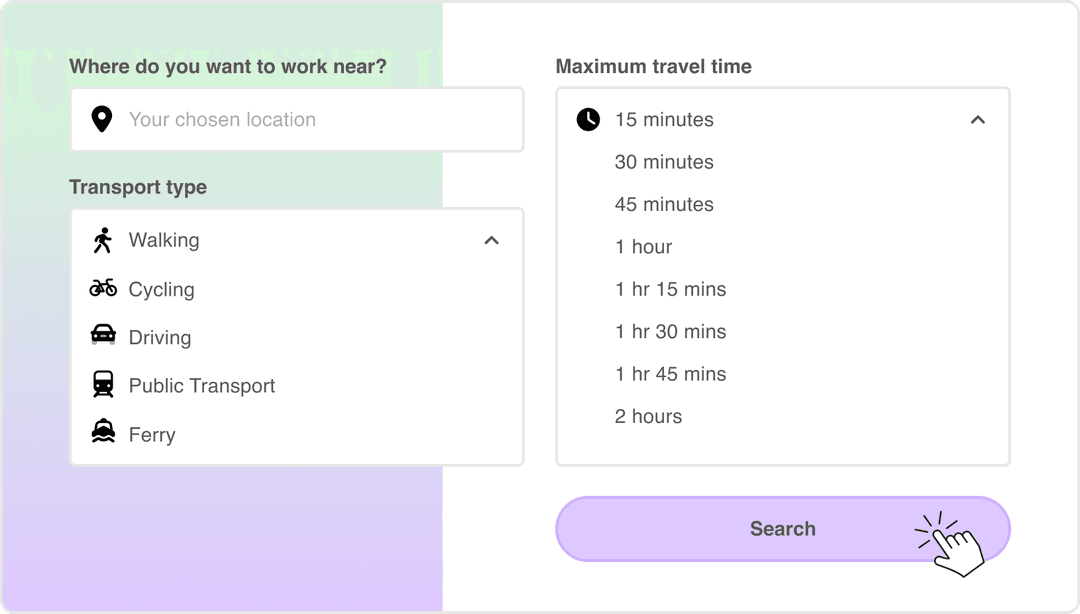This screenshot has width=1080, height=614.
Task: Pick the 1 hr 45 mins option
Action: (x=671, y=373)
